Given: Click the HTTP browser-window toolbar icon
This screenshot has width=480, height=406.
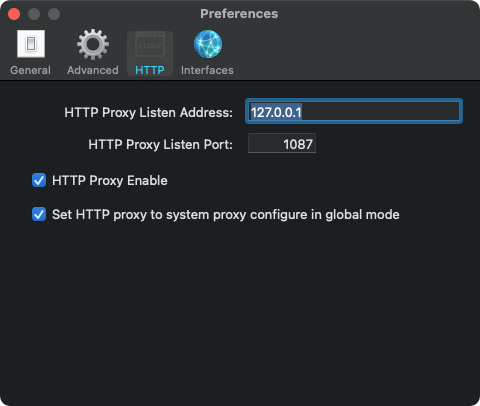Looking at the screenshot, I should [x=150, y=44].
